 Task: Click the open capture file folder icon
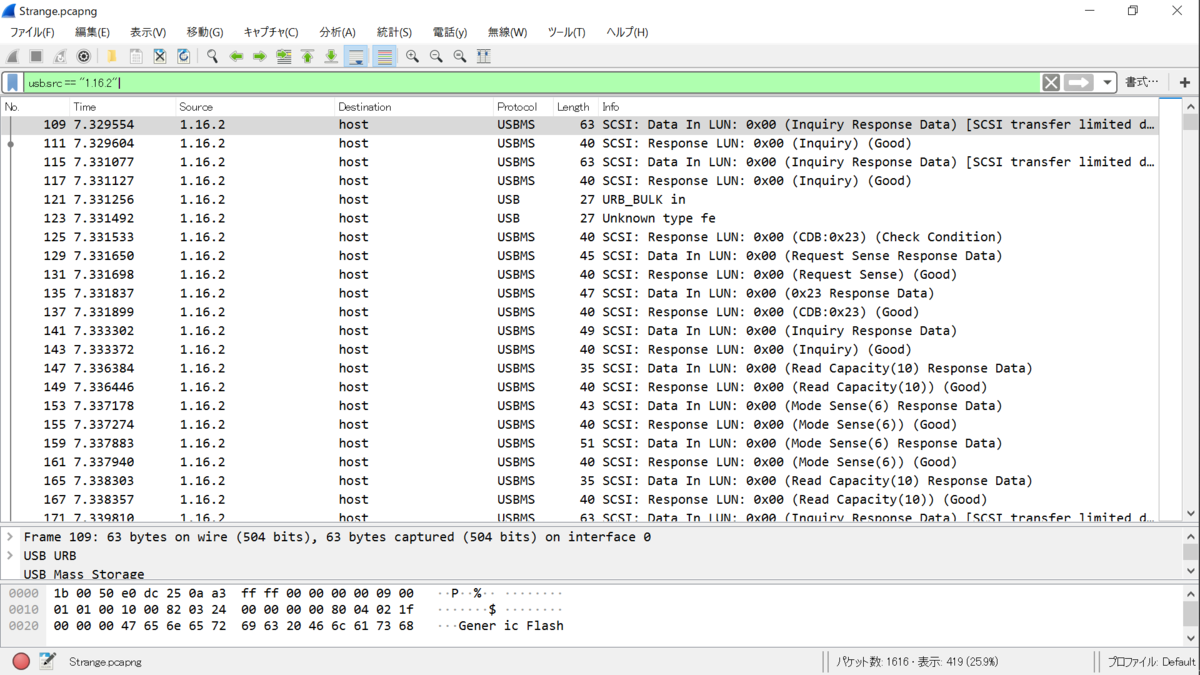coord(112,56)
